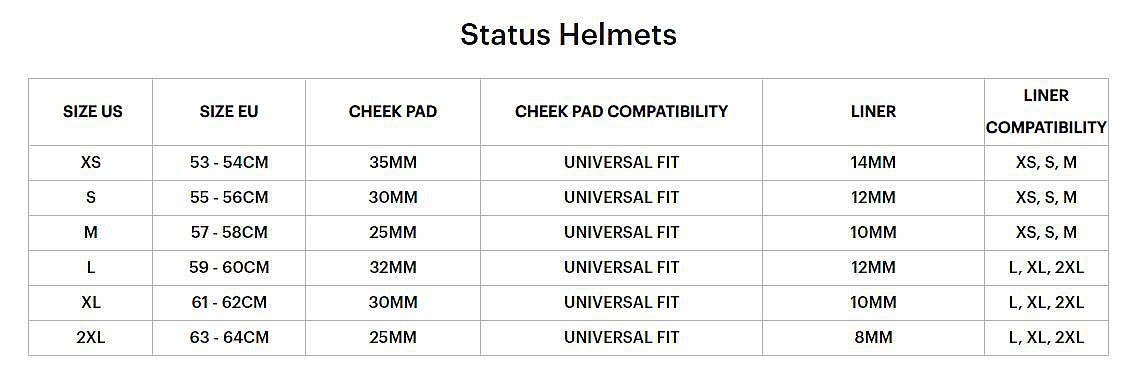The width and height of the screenshot is (1133, 383).
Task: Select the 53 - 54CM cell
Action: [228, 163]
